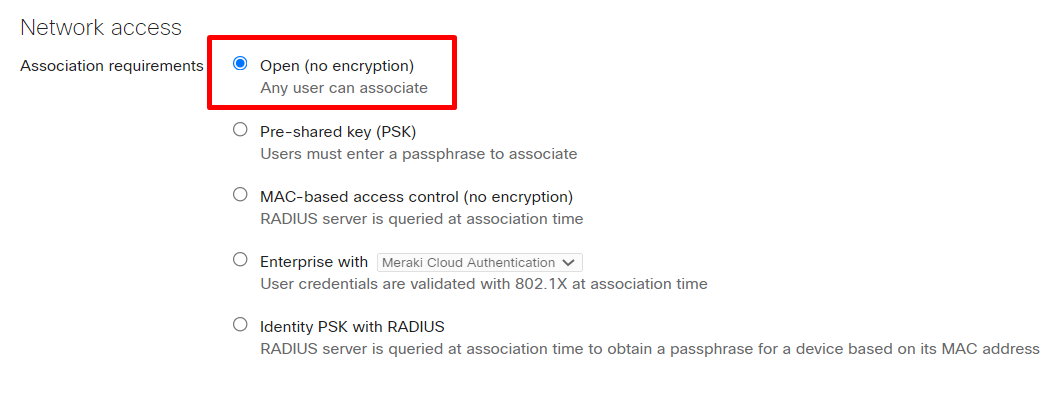The width and height of the screenshot is (1055, 393).
Task: Select Identity PSK with RADIUS radio button
Action: [x=240, y=325]
